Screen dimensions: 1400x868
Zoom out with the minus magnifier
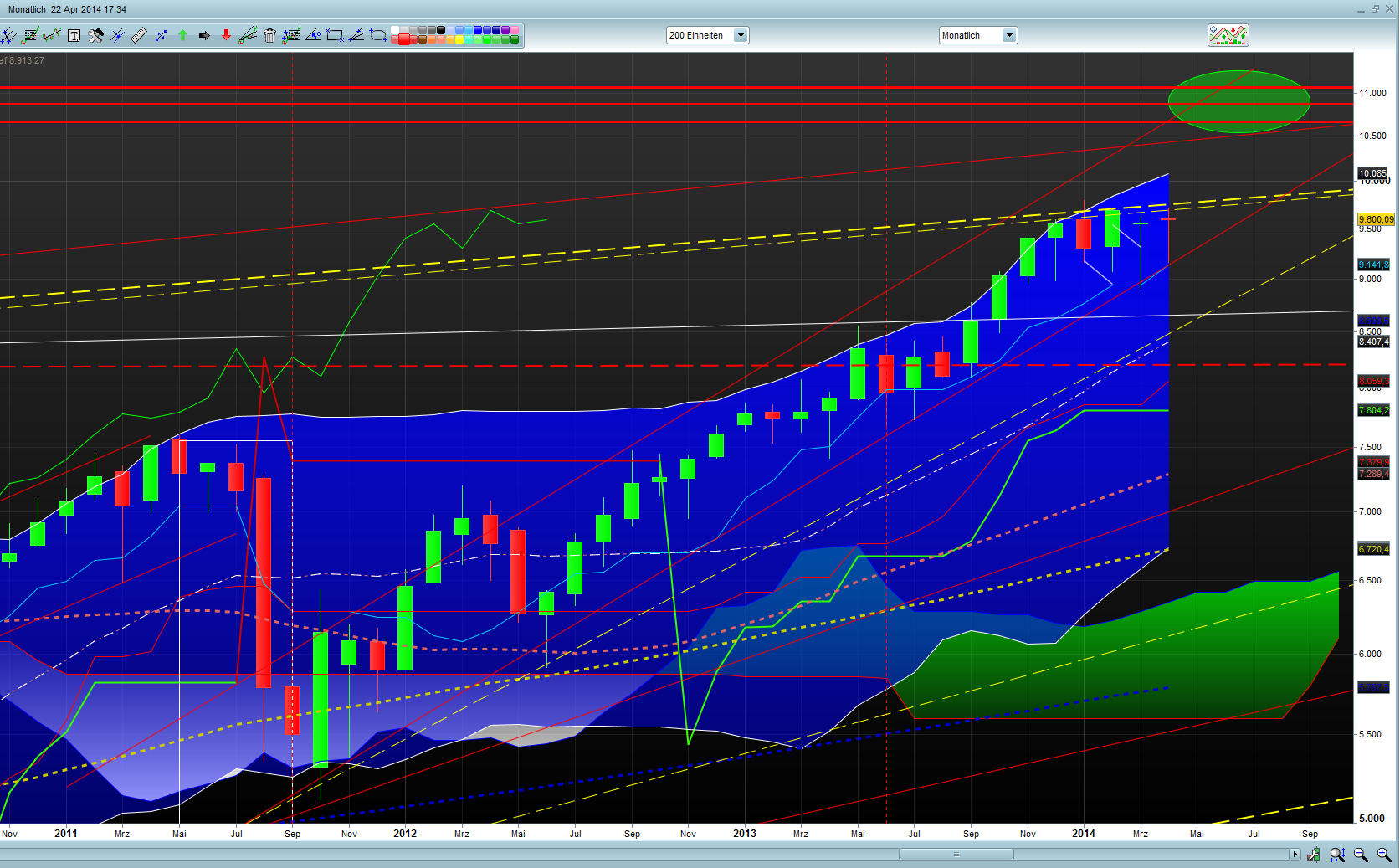[x=1361, y=855]
